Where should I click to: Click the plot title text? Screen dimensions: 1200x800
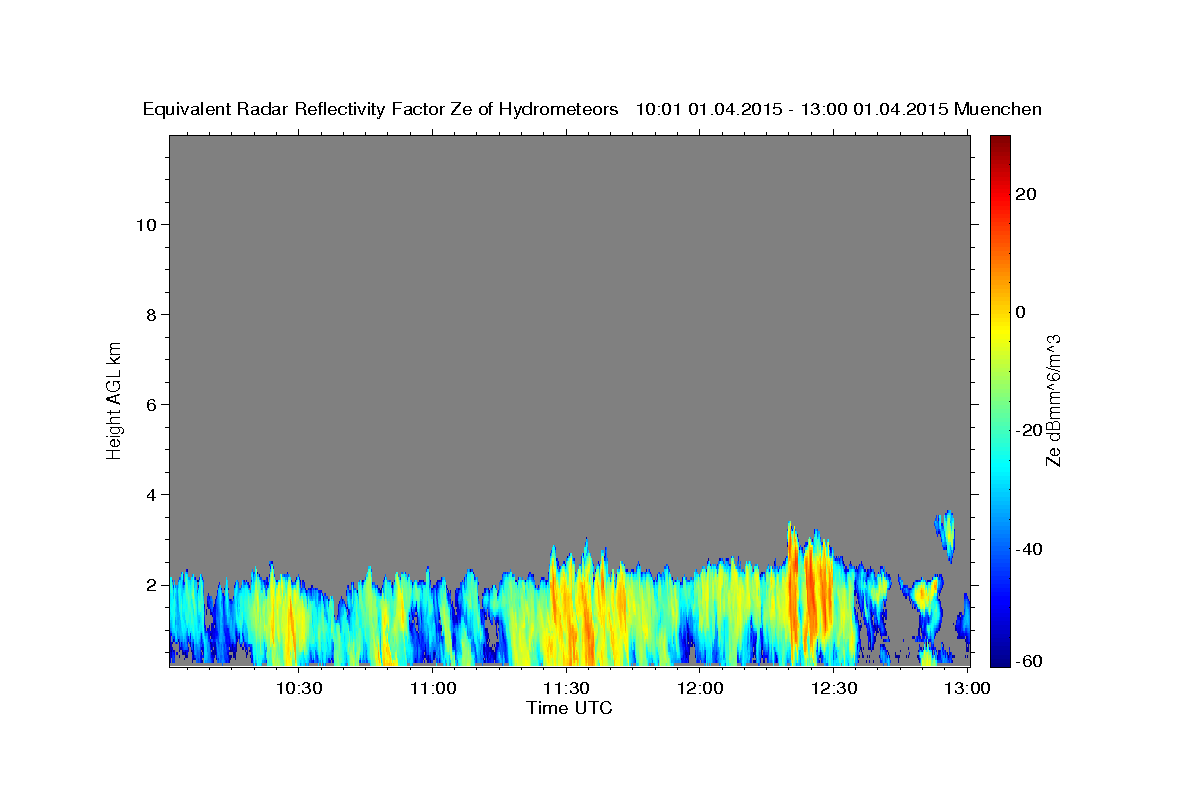point(592,109)
